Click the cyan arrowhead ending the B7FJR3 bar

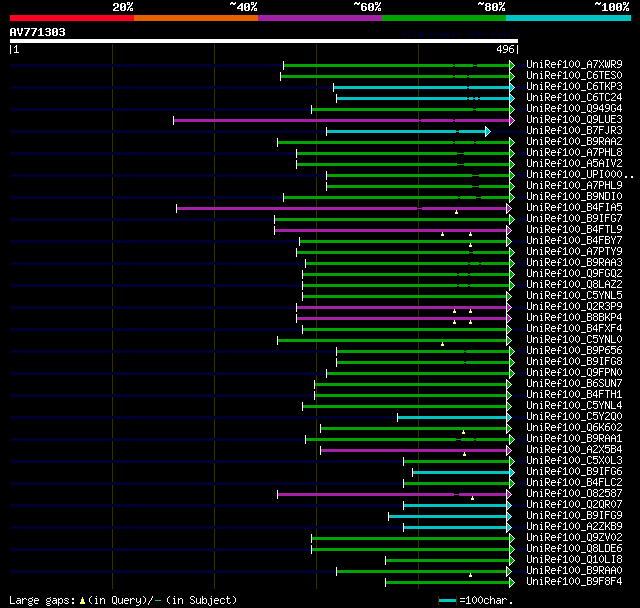pyautogui.click(x=488, y=131)
